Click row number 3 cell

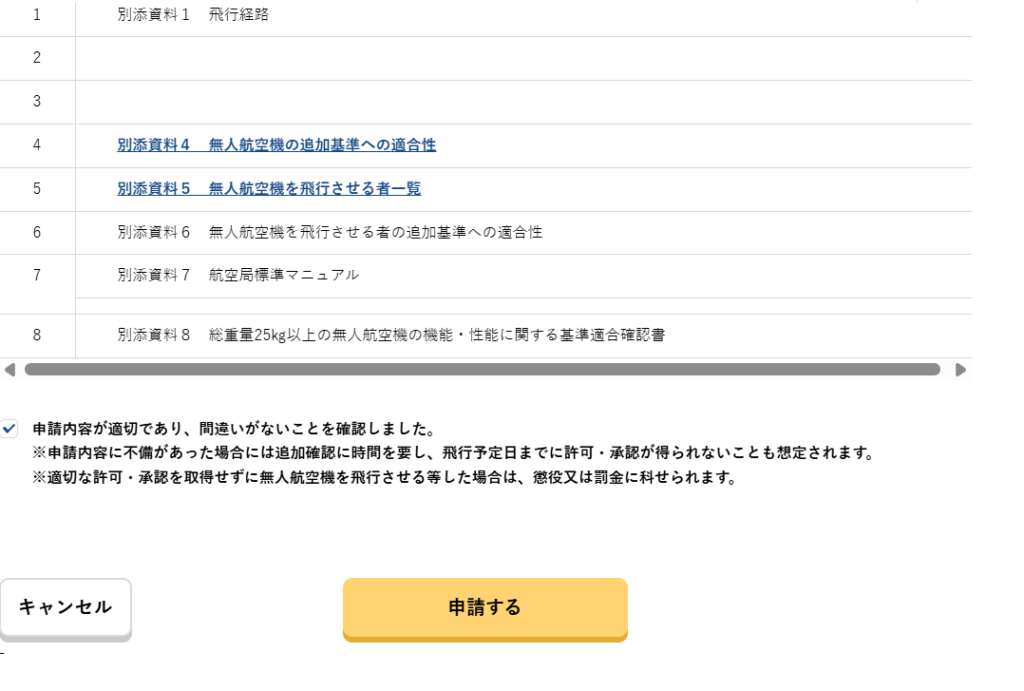coord(37,101)
